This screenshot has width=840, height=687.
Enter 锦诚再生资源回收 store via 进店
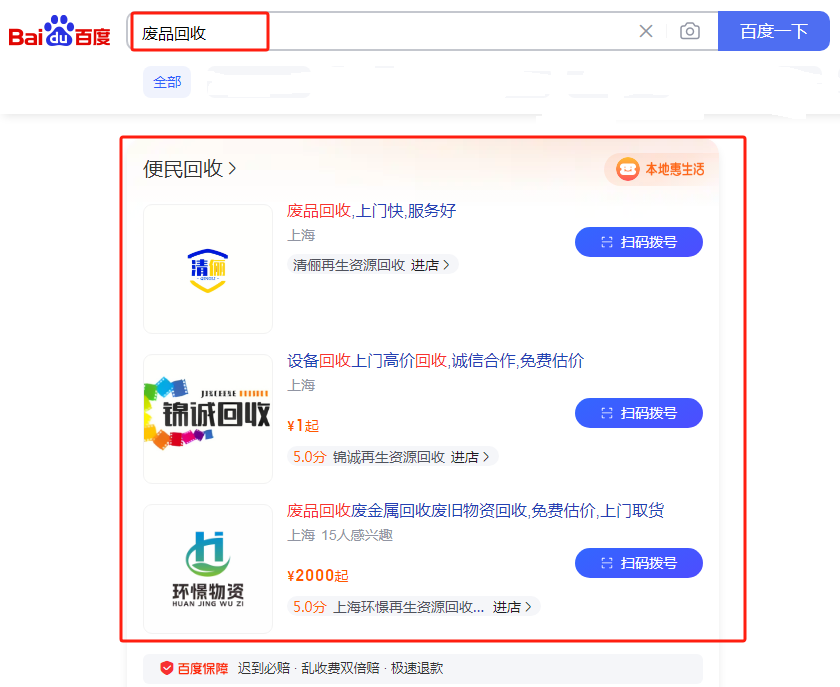point(470,457)
